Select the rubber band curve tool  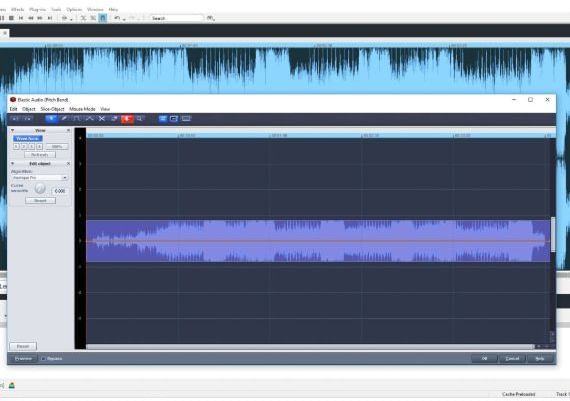click(x=89, y=119)
